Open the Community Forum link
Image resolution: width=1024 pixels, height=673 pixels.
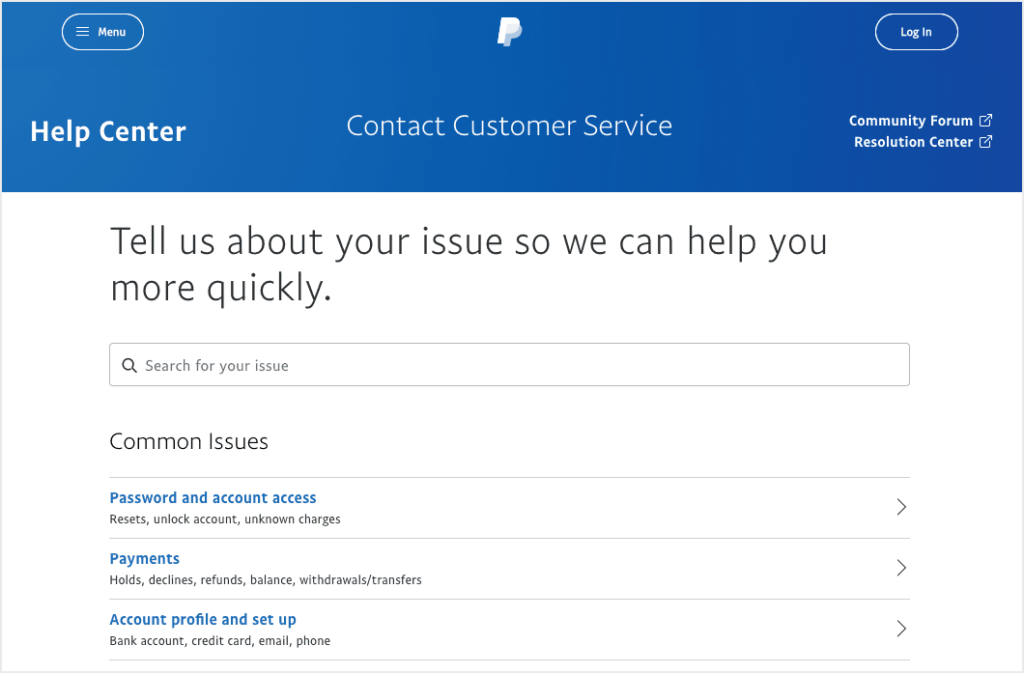[913, 120]
